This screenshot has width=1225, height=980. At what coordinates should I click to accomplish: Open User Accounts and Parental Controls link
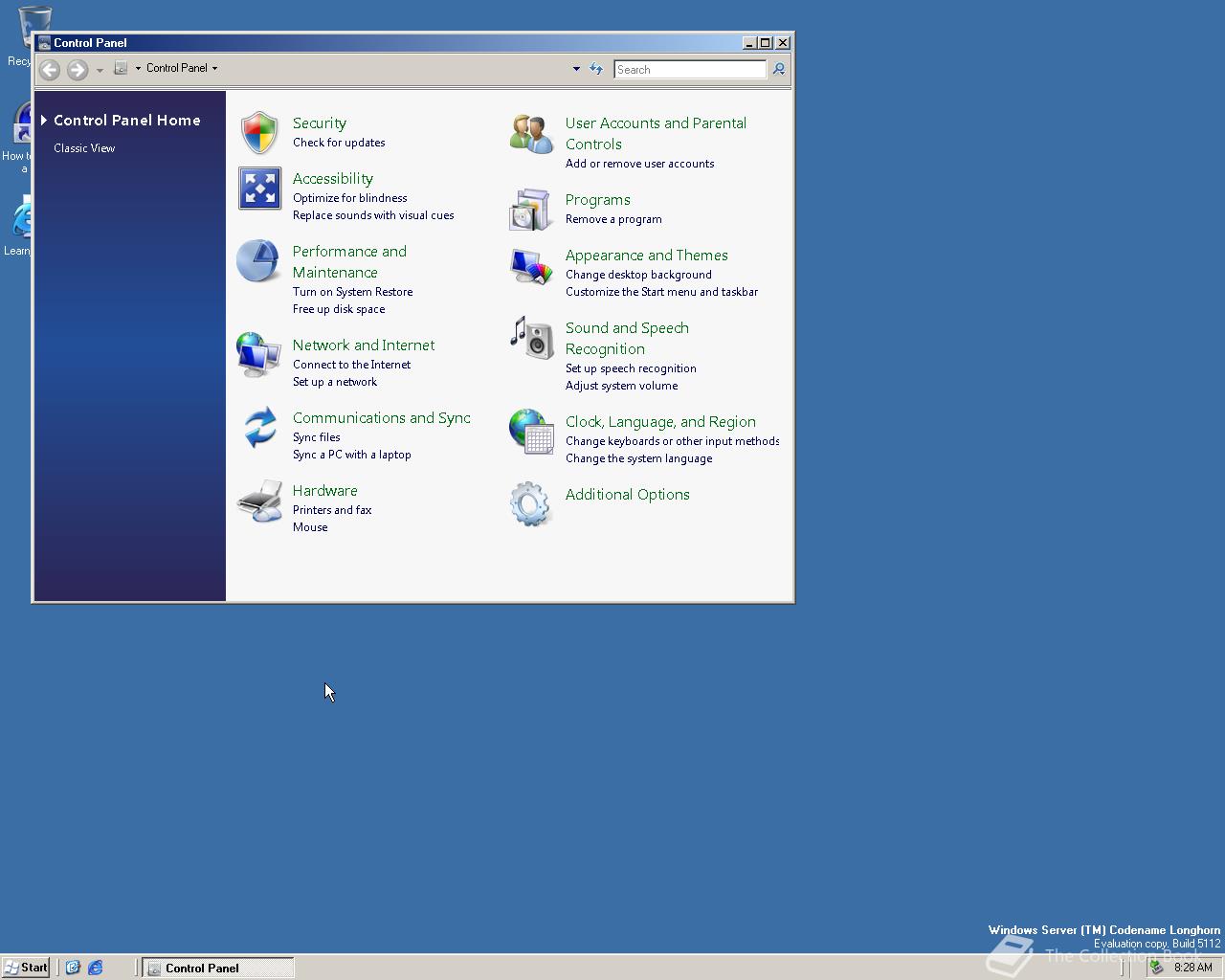656,134
